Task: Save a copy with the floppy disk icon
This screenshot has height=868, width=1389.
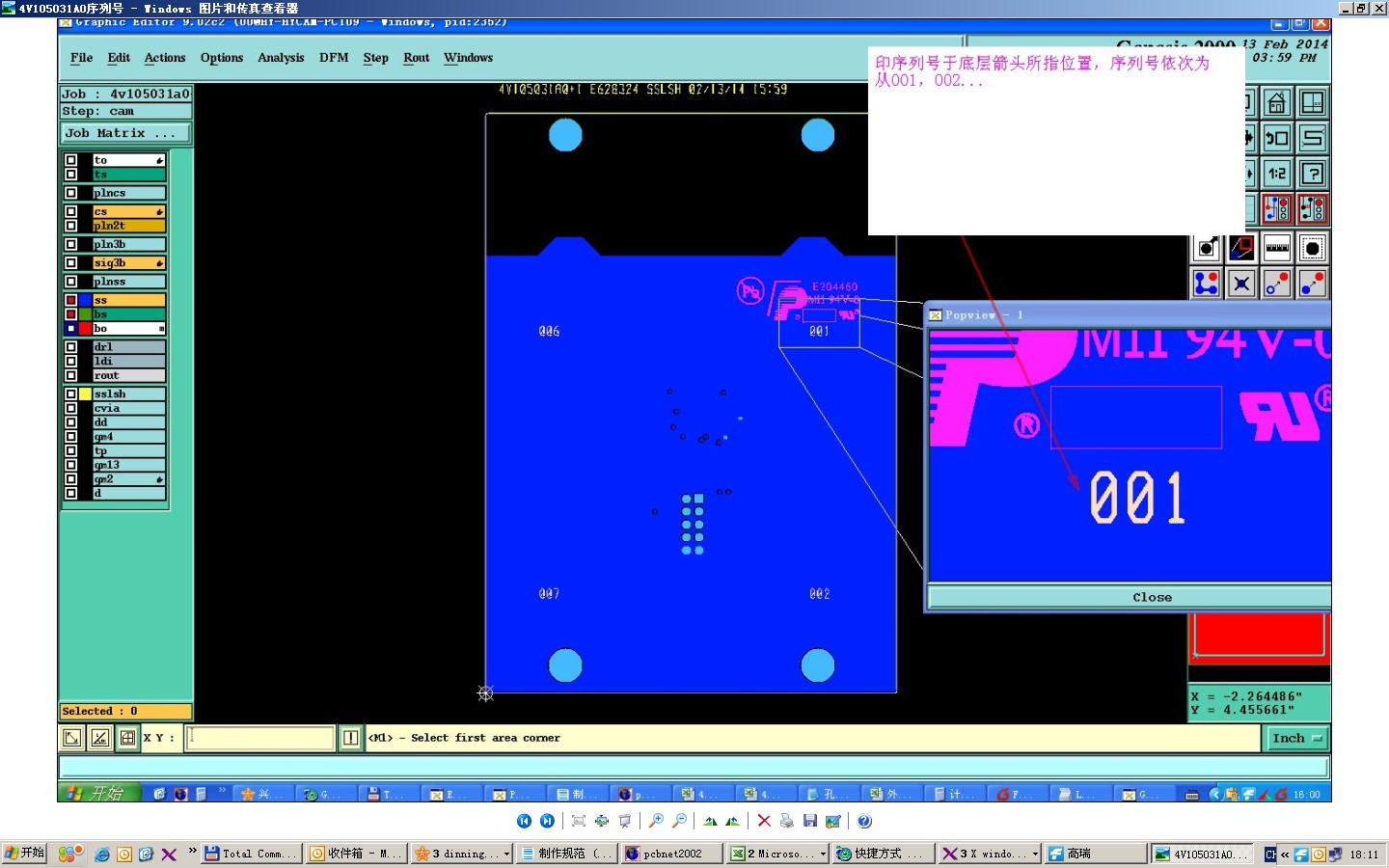Action: (810, 821)
